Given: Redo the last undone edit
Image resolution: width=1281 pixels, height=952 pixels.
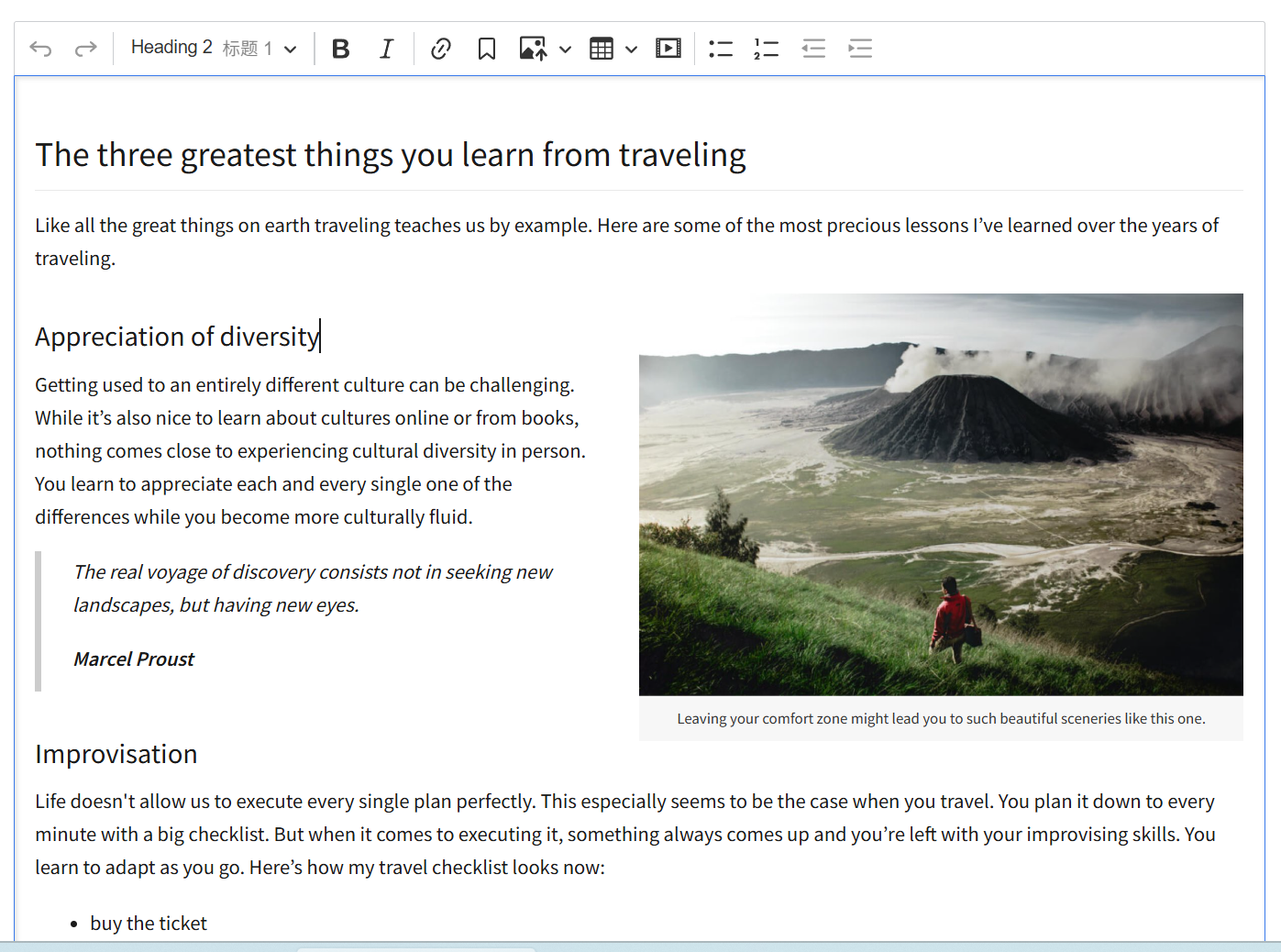Looking at the screenshot, I should (85, 49).
